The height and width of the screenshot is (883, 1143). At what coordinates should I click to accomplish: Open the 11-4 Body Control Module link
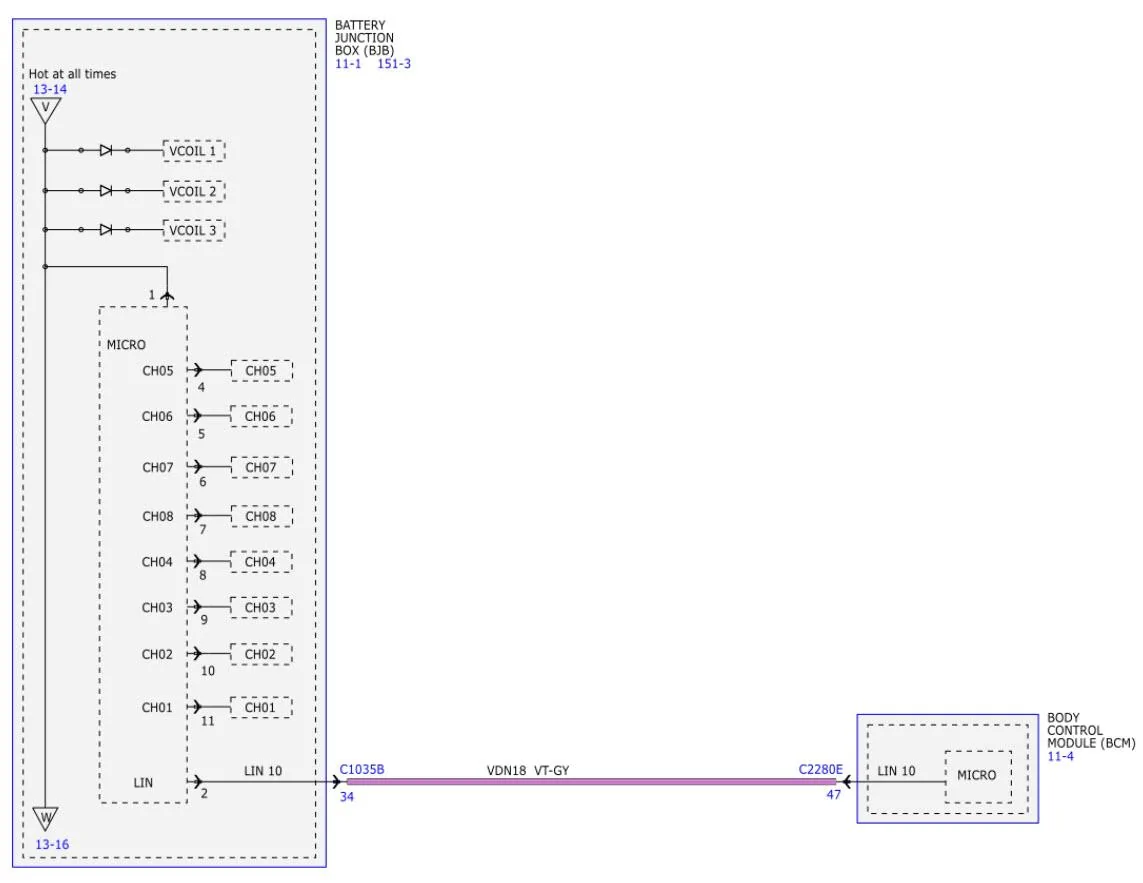[x=1060, y=756]
